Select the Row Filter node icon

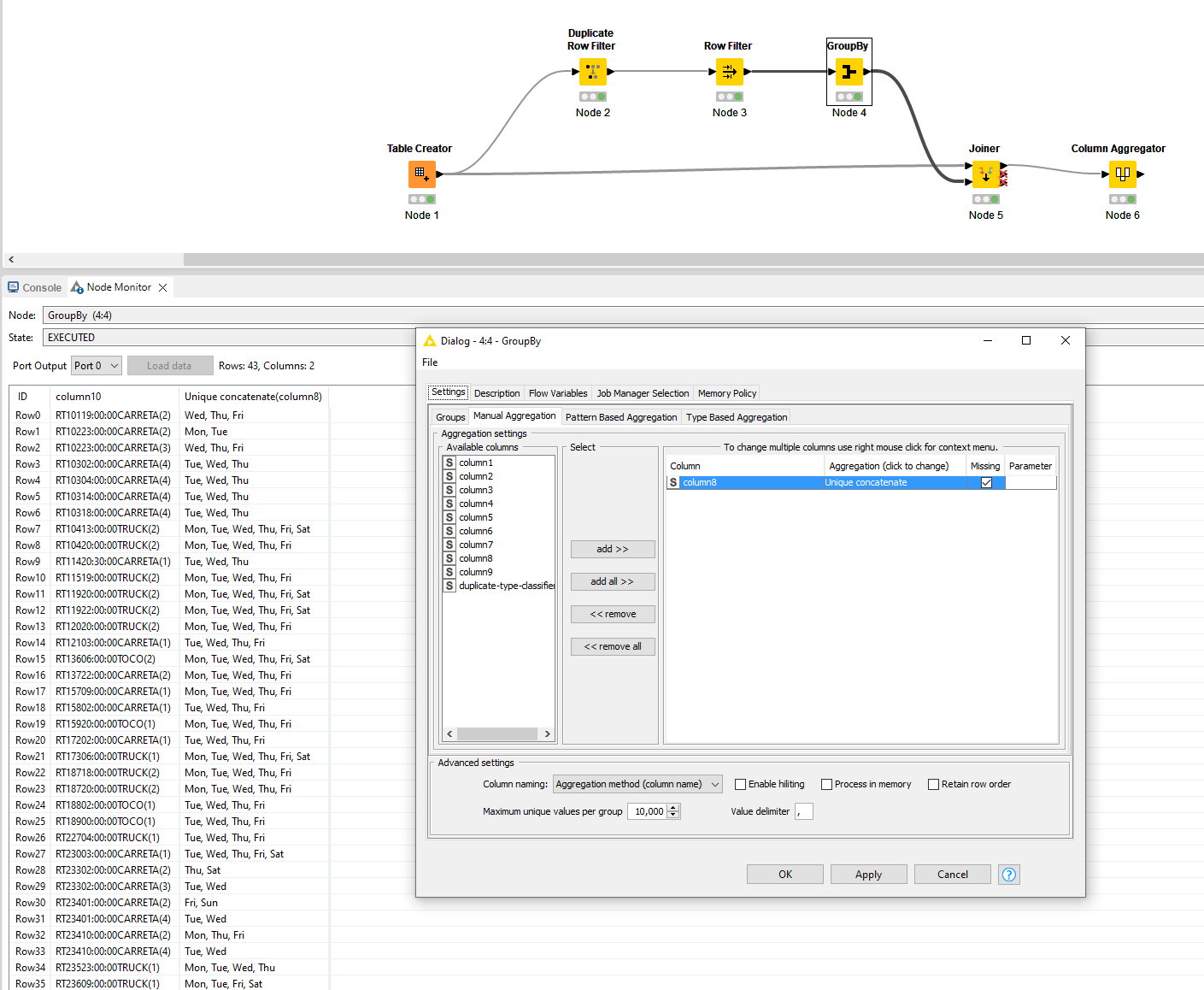tap(730, 71)
